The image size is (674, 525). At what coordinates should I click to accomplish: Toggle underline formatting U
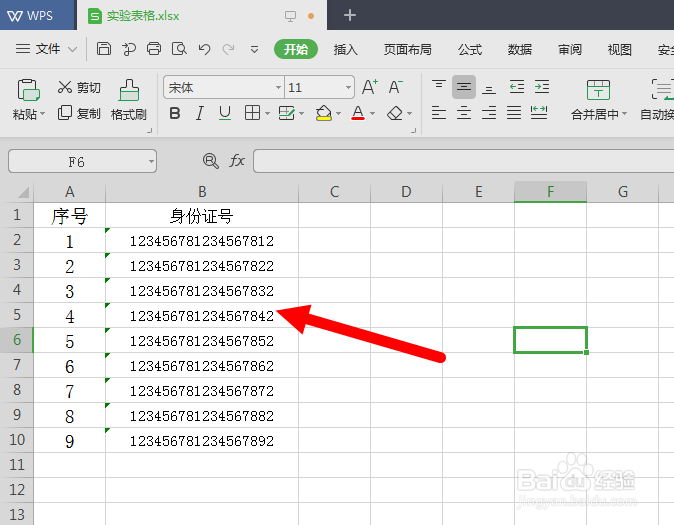[225, 114]
